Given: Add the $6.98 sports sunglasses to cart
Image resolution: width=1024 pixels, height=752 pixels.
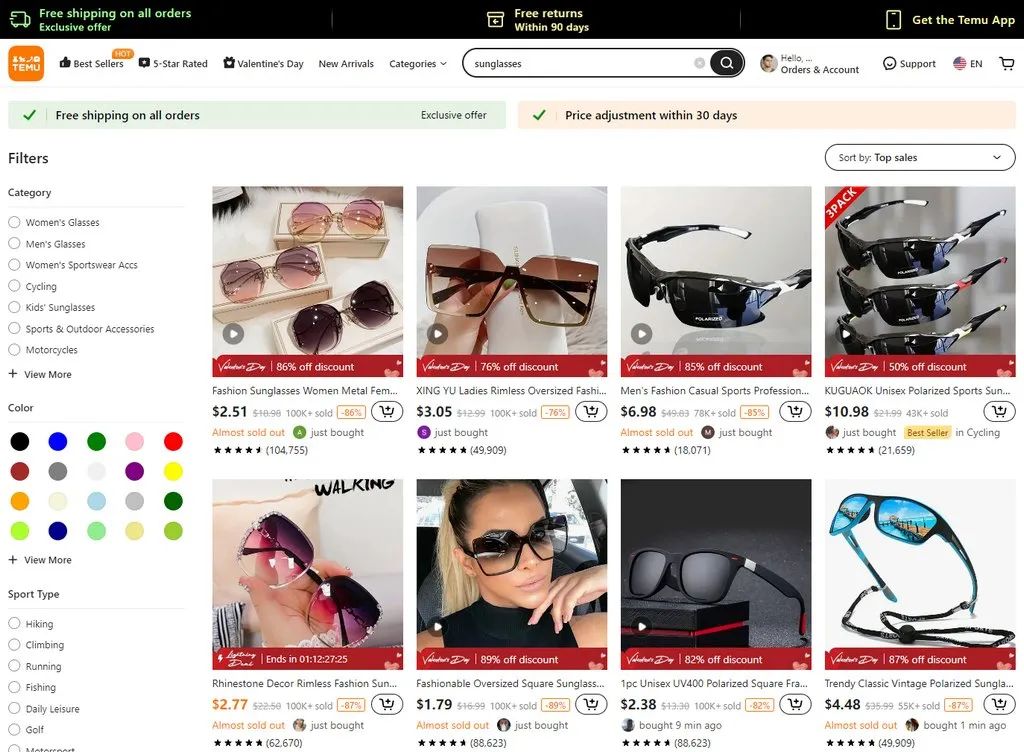Looking at the screenshot, I should (795, 412).
